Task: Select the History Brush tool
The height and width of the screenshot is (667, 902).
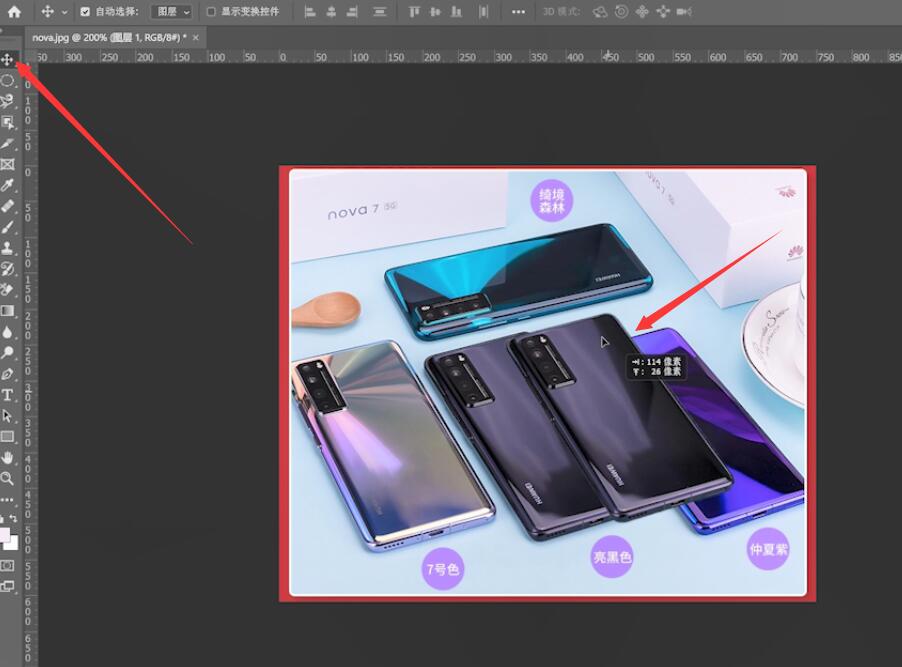Action: [x=7, y=269]
